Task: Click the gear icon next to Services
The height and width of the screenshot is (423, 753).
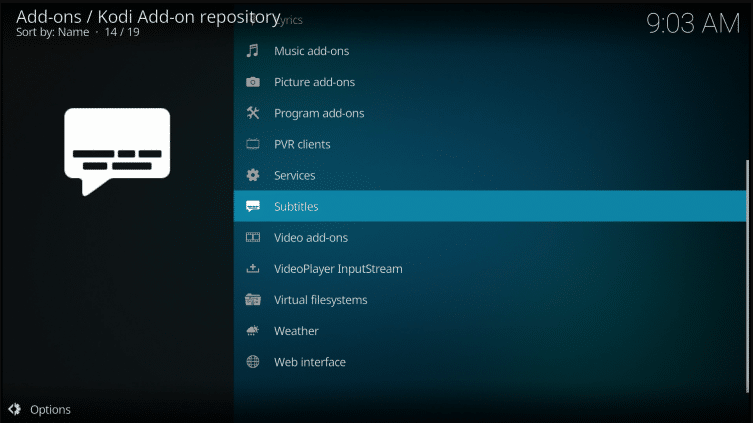Action: pos(253,175)
